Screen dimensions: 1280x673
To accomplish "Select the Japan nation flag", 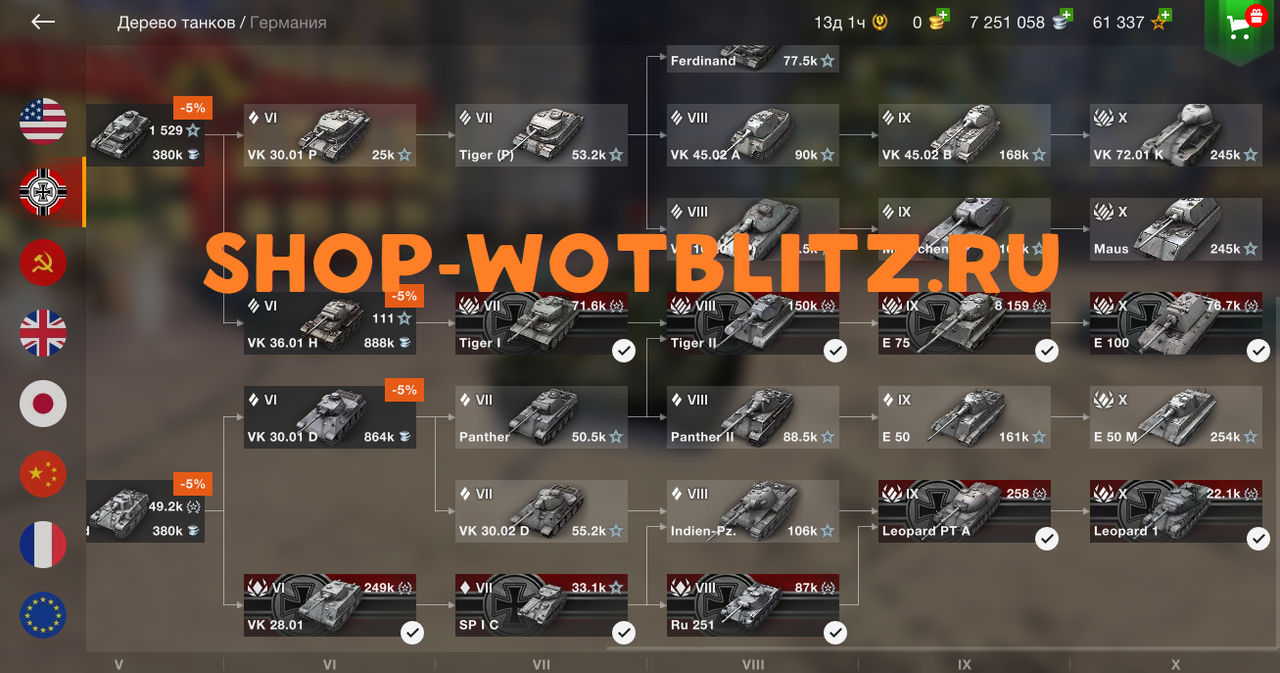I will click(43, 404).
